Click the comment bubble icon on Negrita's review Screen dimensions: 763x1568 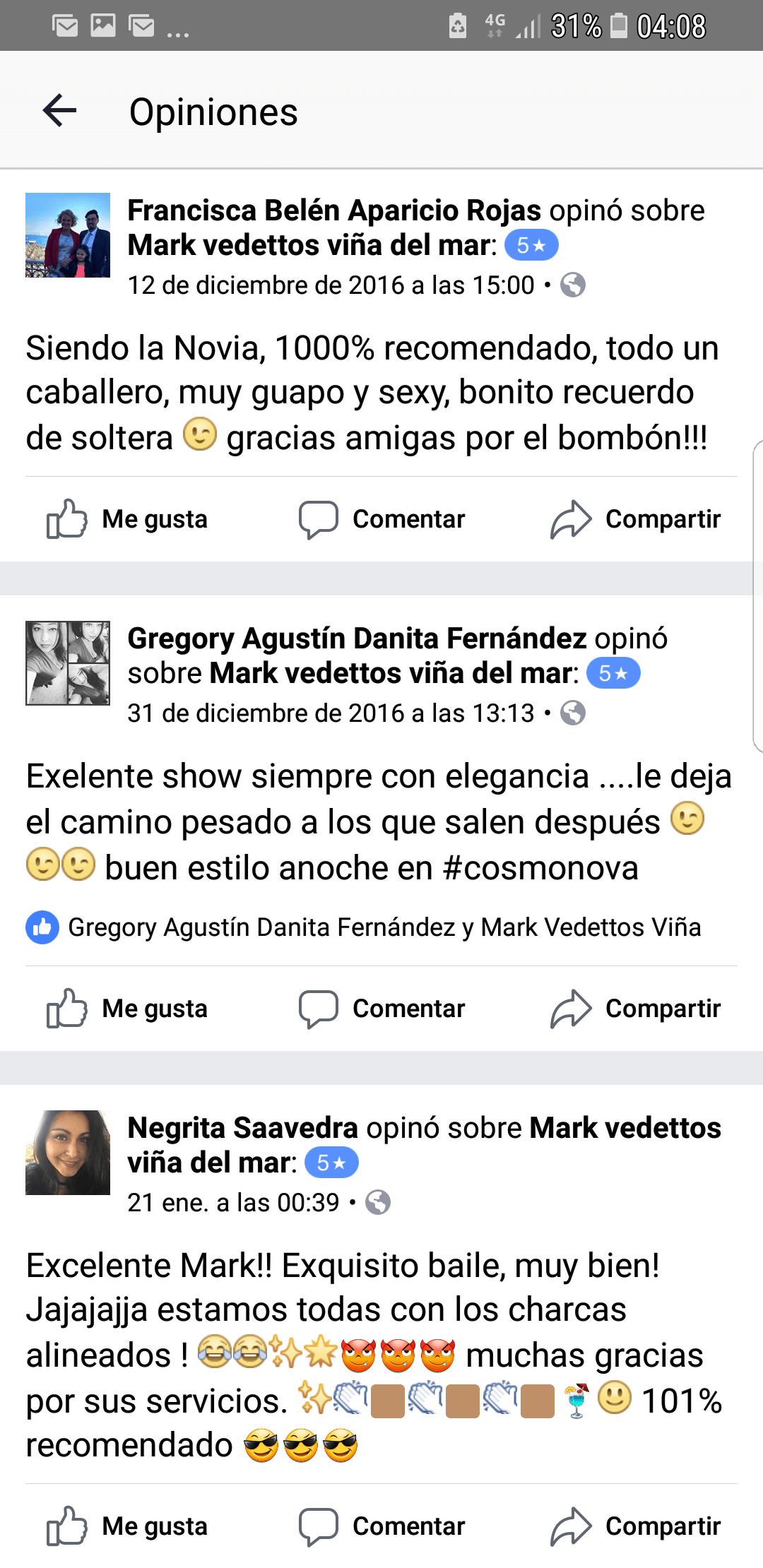click(x=318, y=1527)
